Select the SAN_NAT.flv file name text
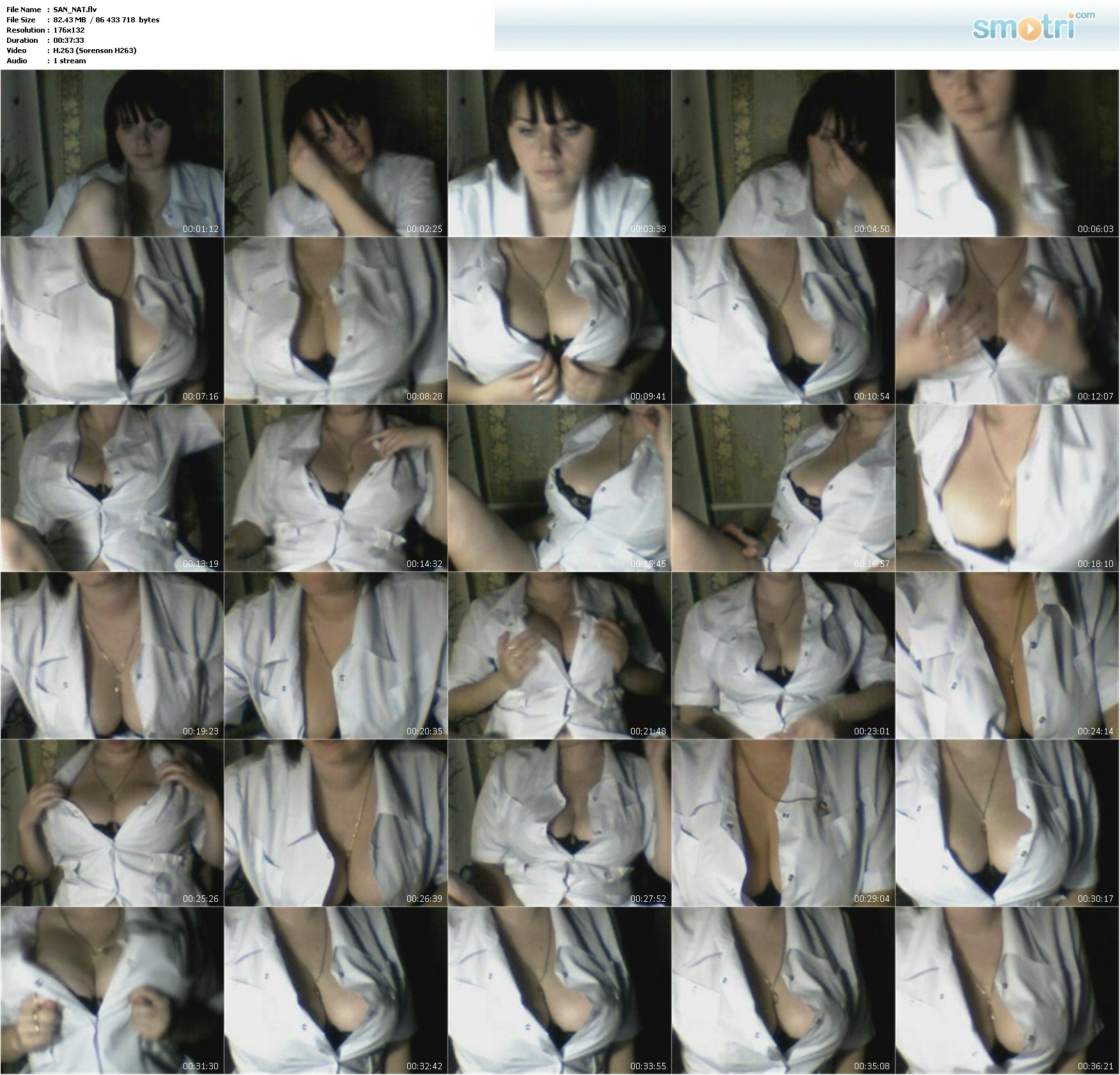1120x1075 pixels. [75, 10]
